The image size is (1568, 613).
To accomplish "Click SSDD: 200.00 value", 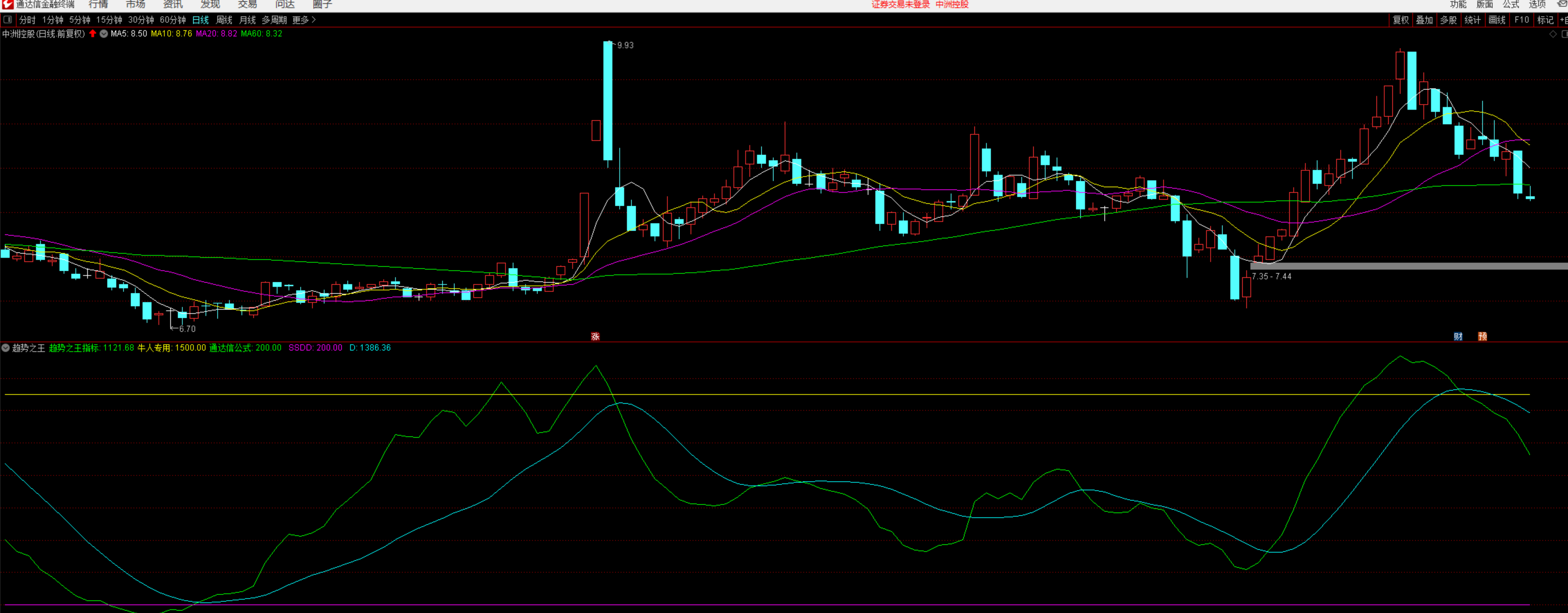I will tap(315, 348).
